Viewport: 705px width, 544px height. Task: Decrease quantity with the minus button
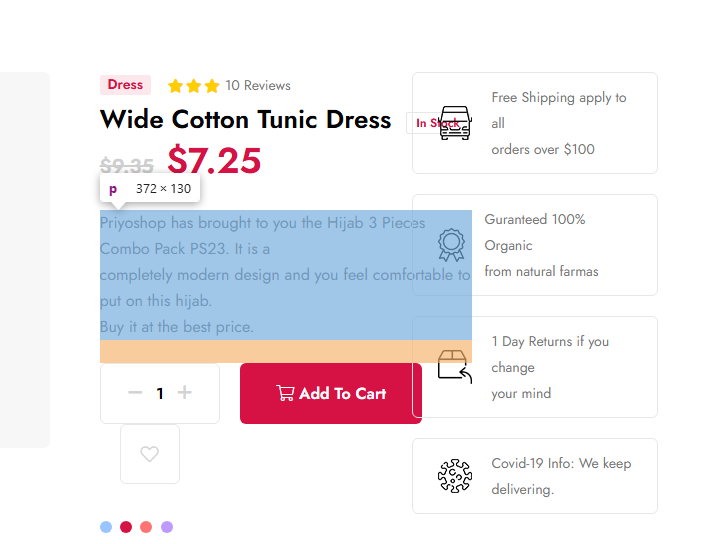pyautogui.click(x=135, y=393)
